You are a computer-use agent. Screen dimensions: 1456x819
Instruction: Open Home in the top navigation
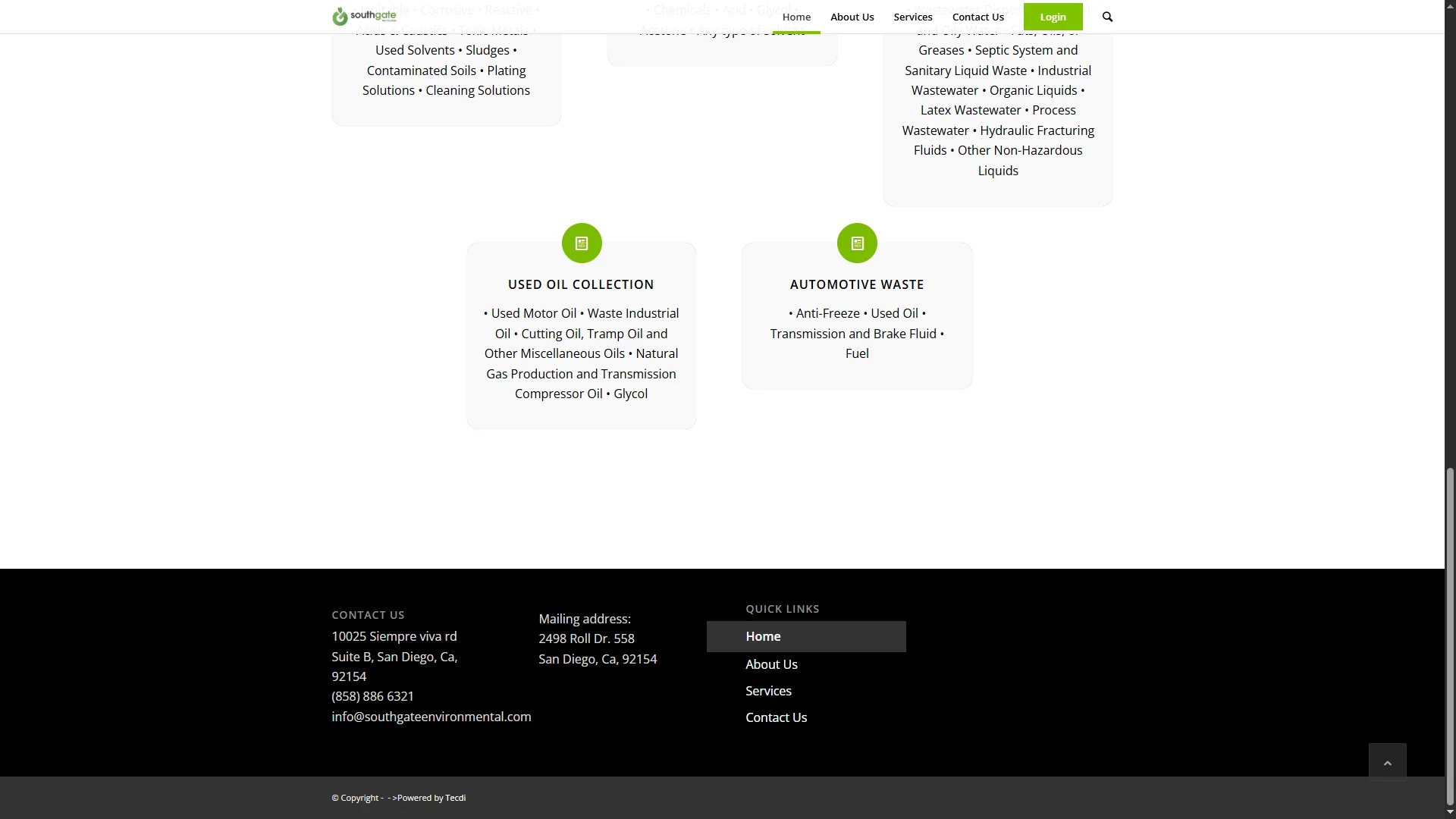click(x=796, y=17)
